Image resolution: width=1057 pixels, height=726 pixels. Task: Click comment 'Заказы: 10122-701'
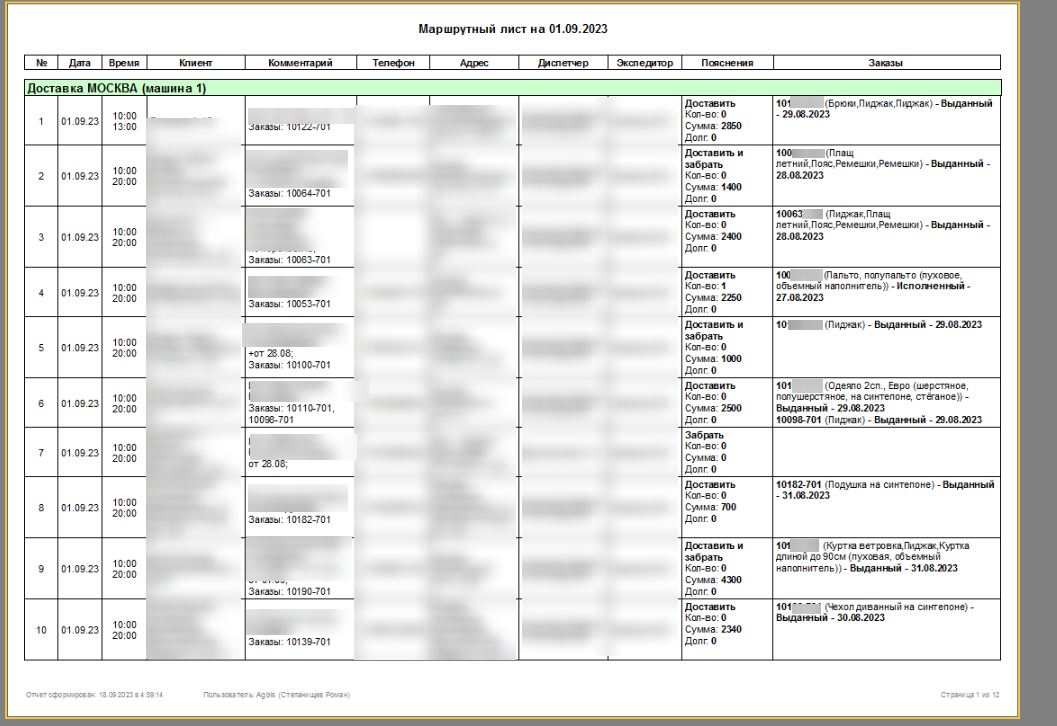289,127
